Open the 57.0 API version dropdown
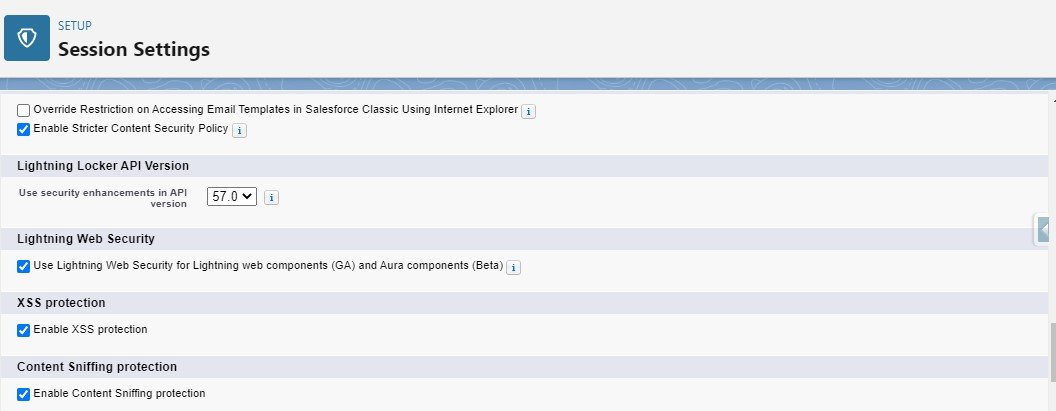This screenshot has width=1056, height=411. (x=232, y=197)
